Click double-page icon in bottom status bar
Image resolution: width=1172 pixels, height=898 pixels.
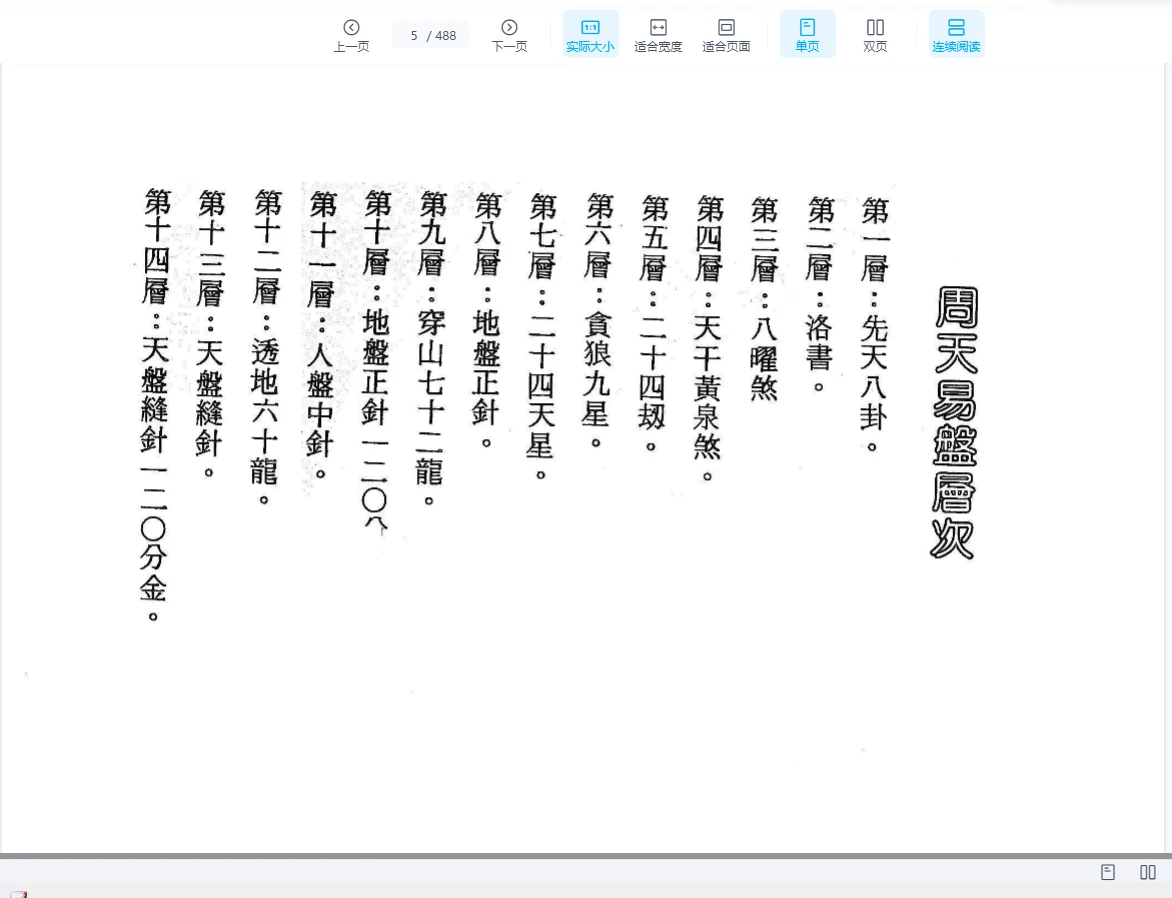click(x=1148, y=872)
